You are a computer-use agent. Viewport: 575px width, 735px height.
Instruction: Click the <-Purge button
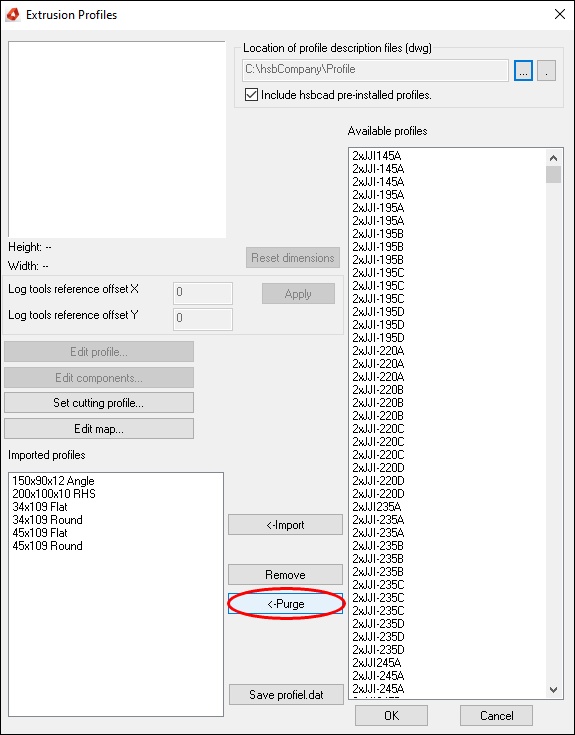(x=285, y=604)
